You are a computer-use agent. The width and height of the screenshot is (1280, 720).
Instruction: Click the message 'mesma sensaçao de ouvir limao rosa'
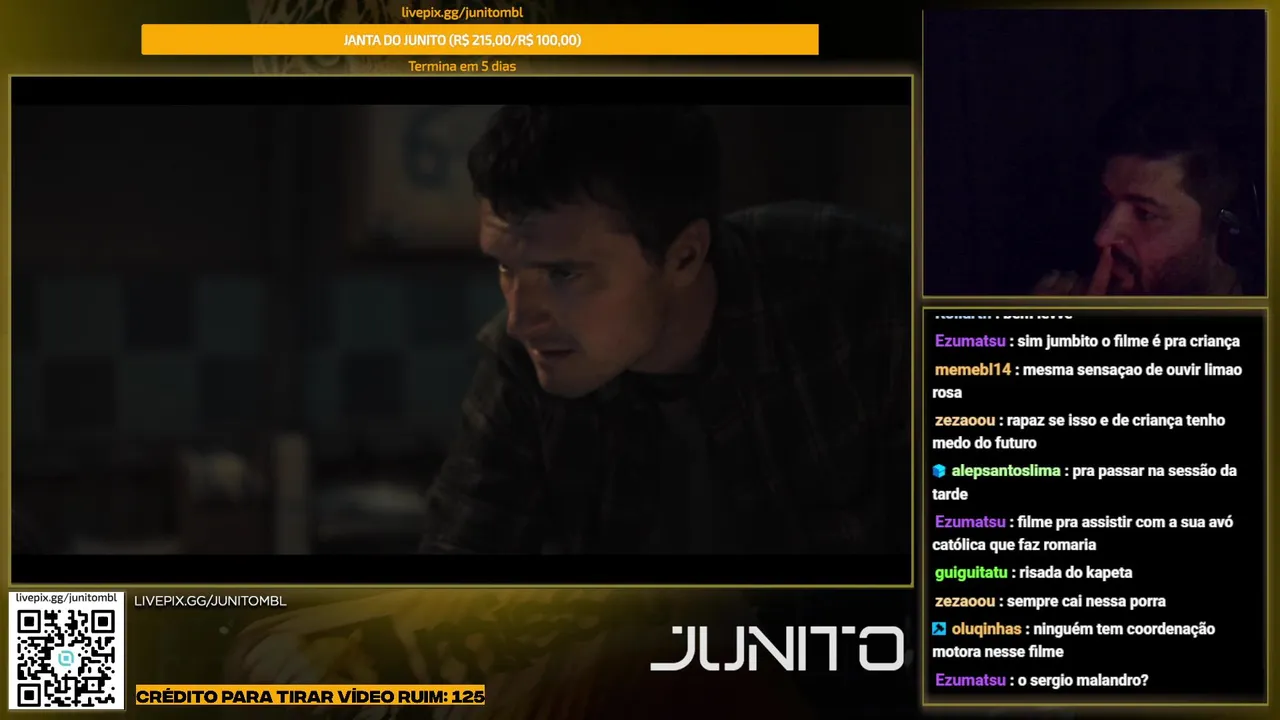pos(1087,381)
